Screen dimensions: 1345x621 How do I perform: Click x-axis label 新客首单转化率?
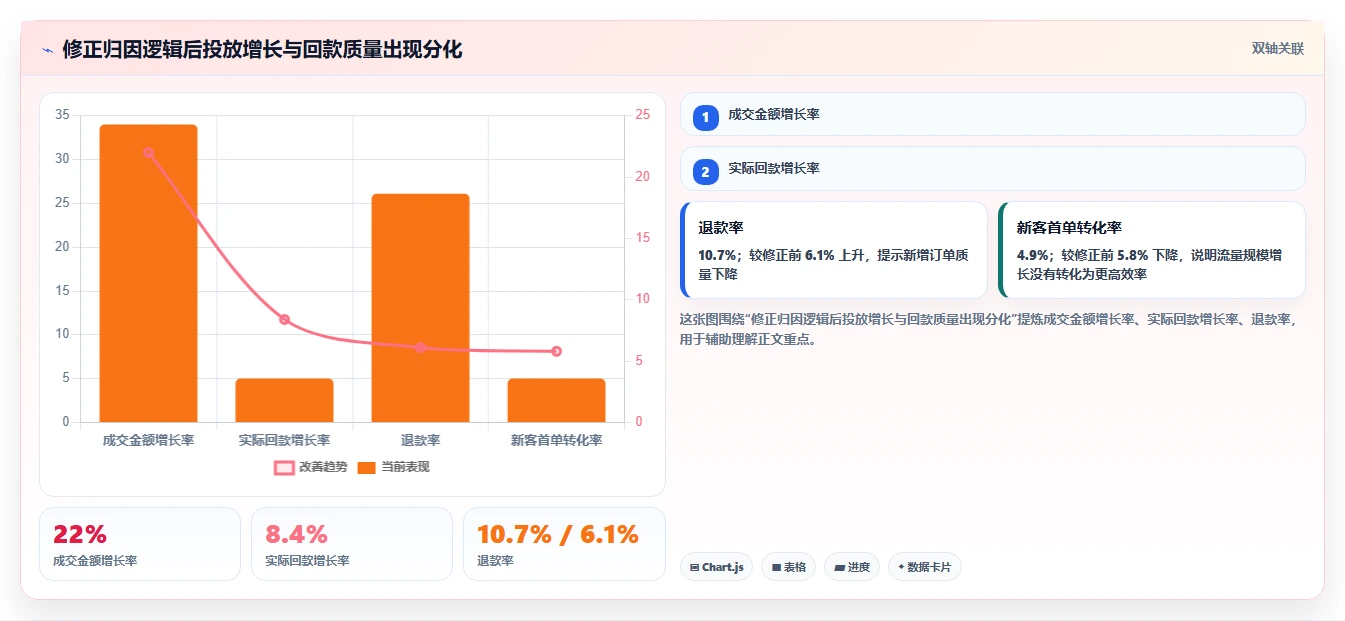556,440
